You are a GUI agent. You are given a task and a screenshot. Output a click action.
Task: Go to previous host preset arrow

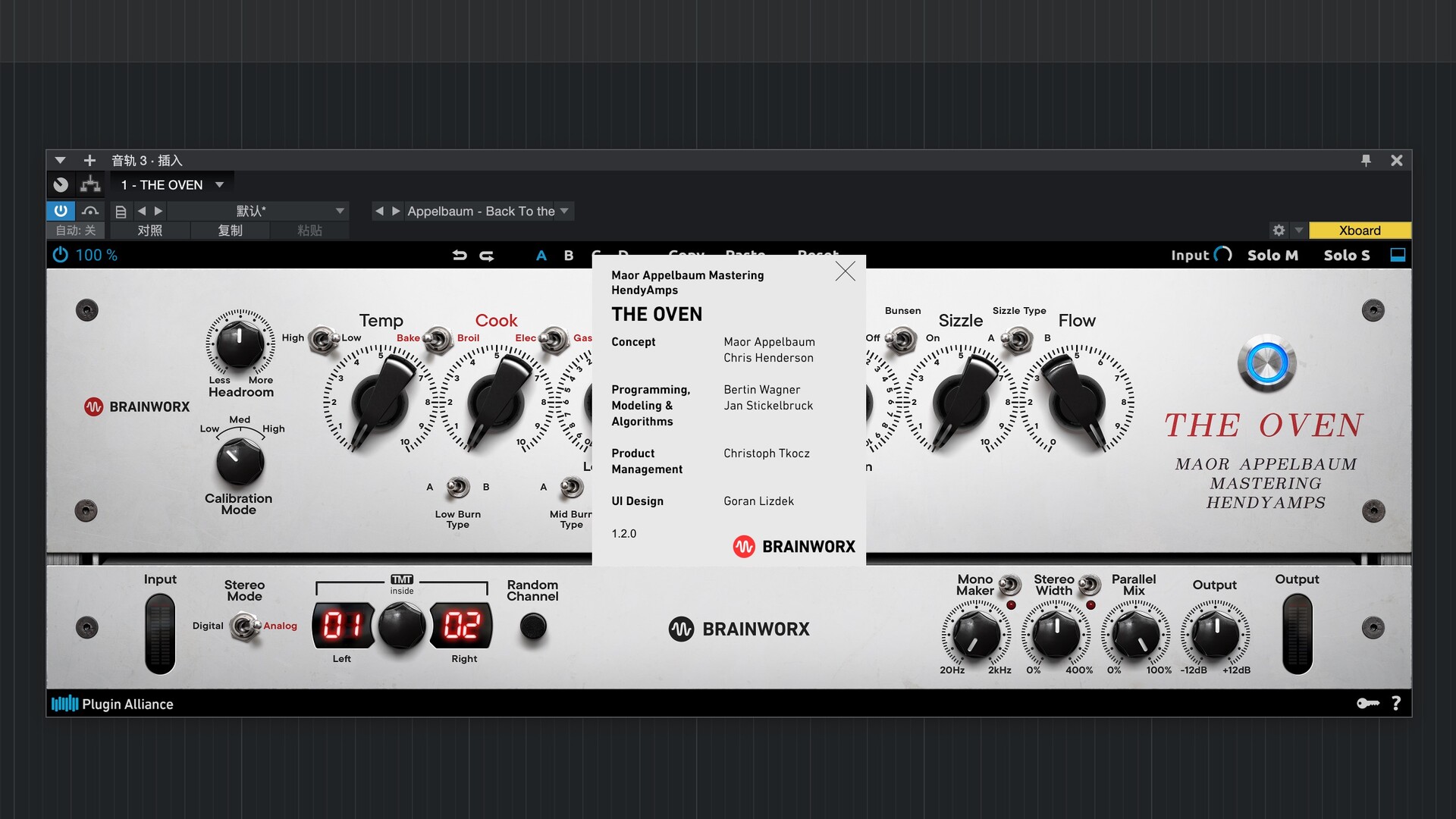coord(142,211)
